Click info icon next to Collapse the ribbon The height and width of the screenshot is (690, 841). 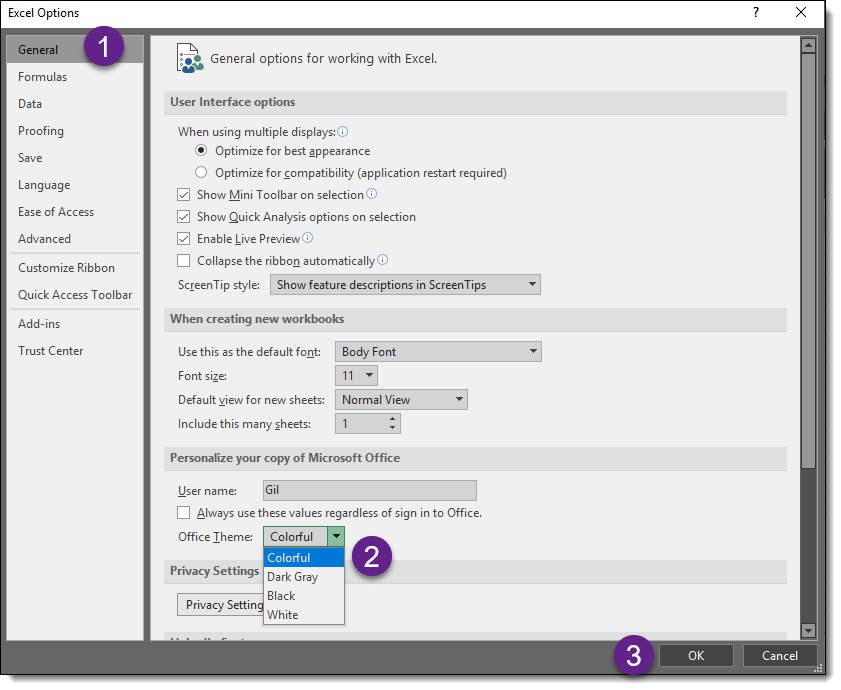tap(382, 260)
